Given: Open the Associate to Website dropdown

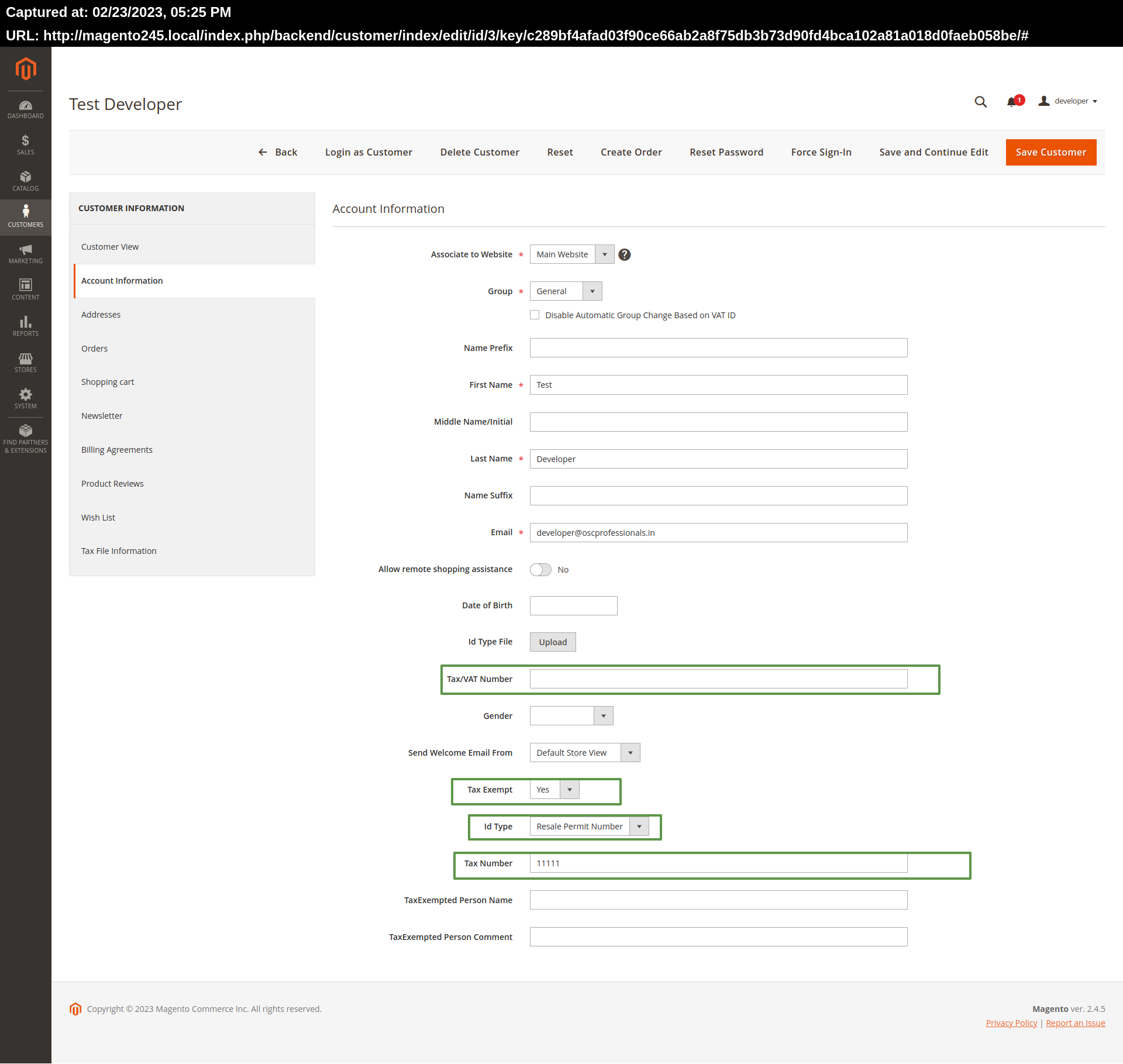Looking at the screenshot, I should [604, 254].
